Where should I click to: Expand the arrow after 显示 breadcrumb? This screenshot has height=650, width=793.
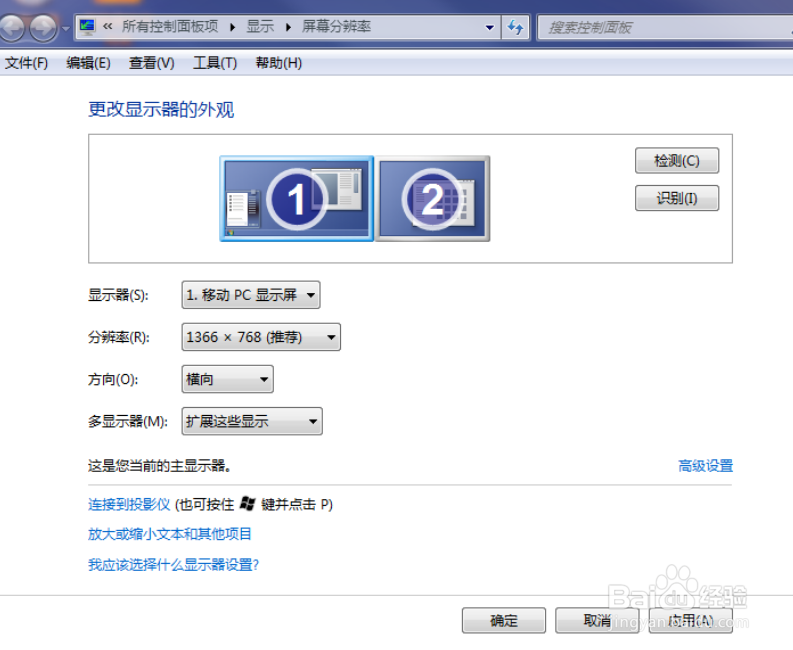288,27
